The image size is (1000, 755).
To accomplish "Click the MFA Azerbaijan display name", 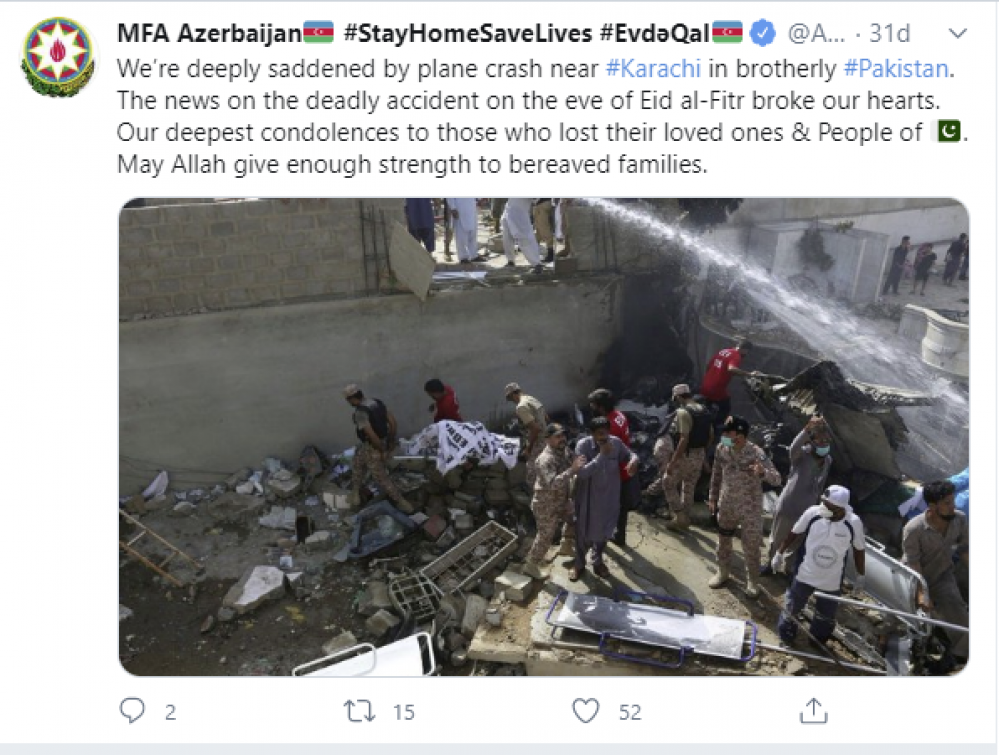I will click(209, 33).
